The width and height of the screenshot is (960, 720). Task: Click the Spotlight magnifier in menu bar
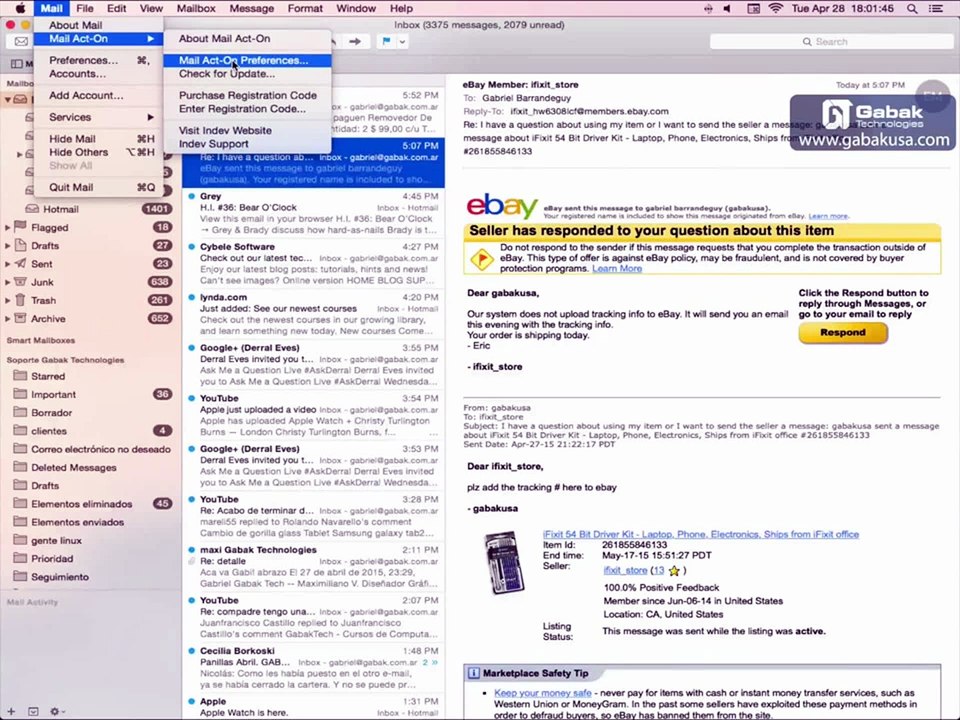point(912,9)
